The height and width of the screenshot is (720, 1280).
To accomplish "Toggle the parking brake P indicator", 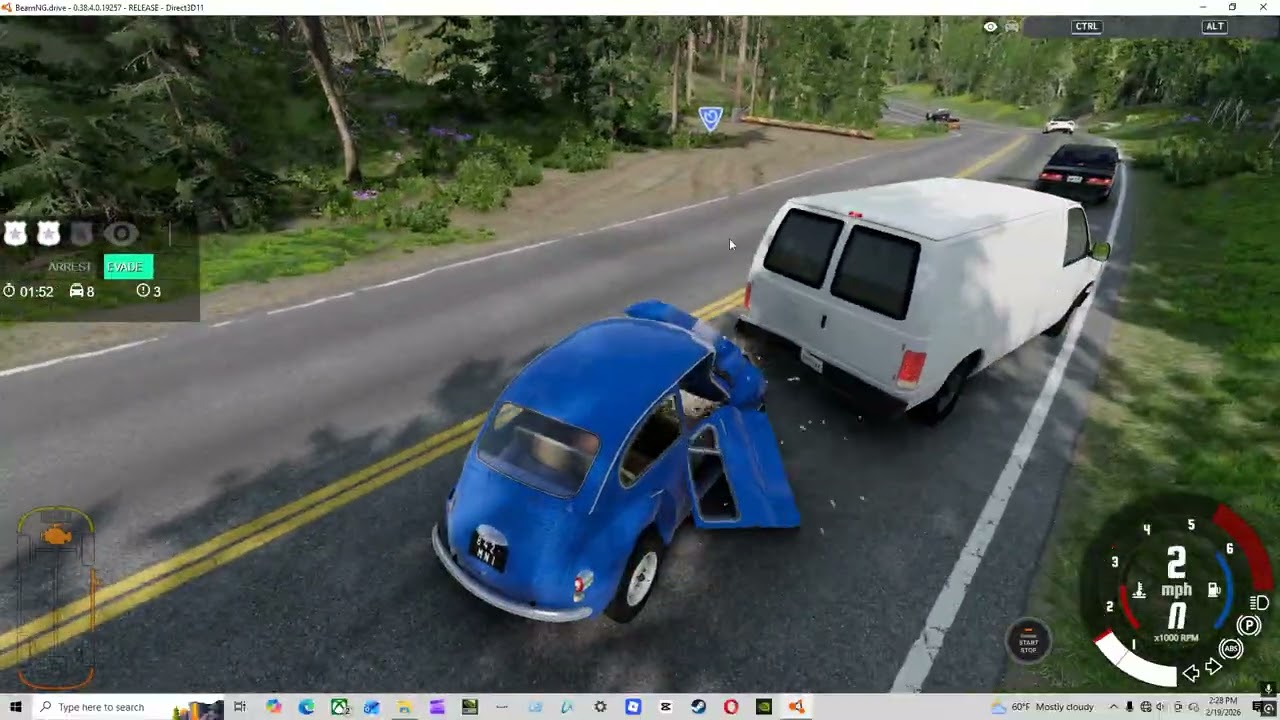I will point(1249,625).
